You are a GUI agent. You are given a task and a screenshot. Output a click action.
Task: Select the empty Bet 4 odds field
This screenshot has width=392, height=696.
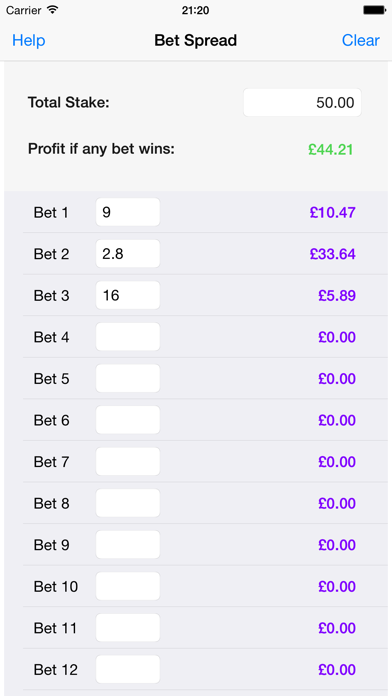pyautogui.click(x=128, y=337)
